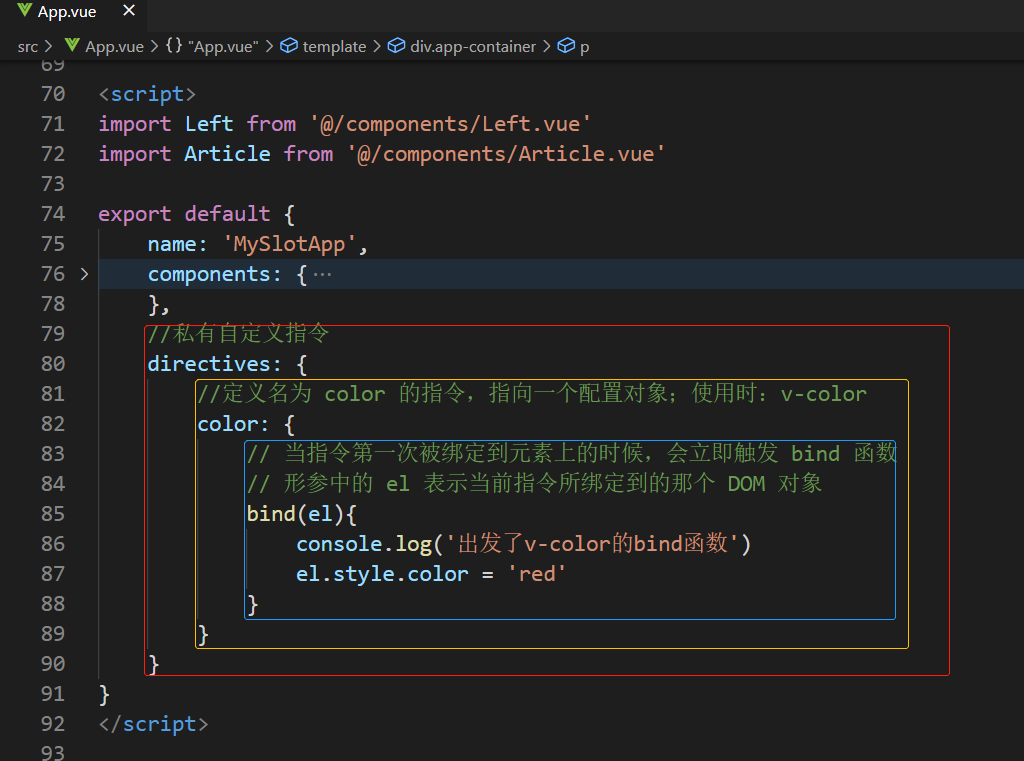Click the Article identifier on line 72
This screenshot has width=1024, height=761.
[x=227, y=154]
